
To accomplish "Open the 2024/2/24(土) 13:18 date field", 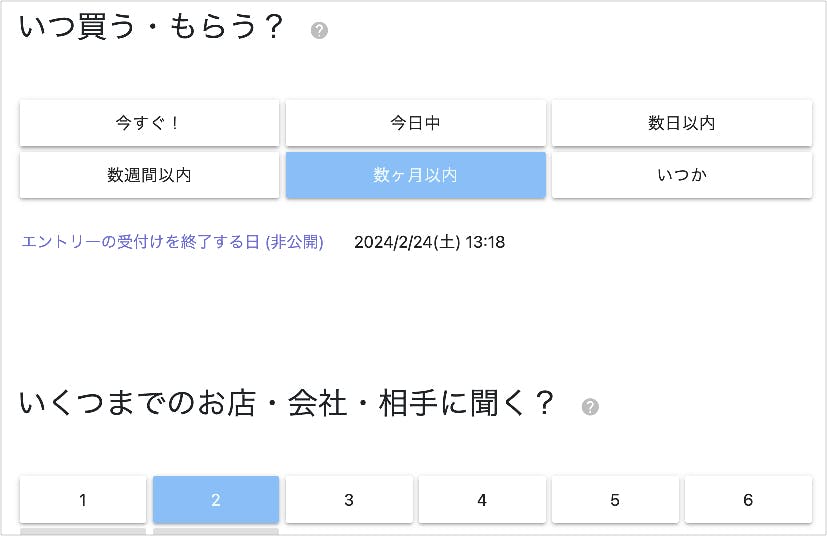I will tap(429, 242).
